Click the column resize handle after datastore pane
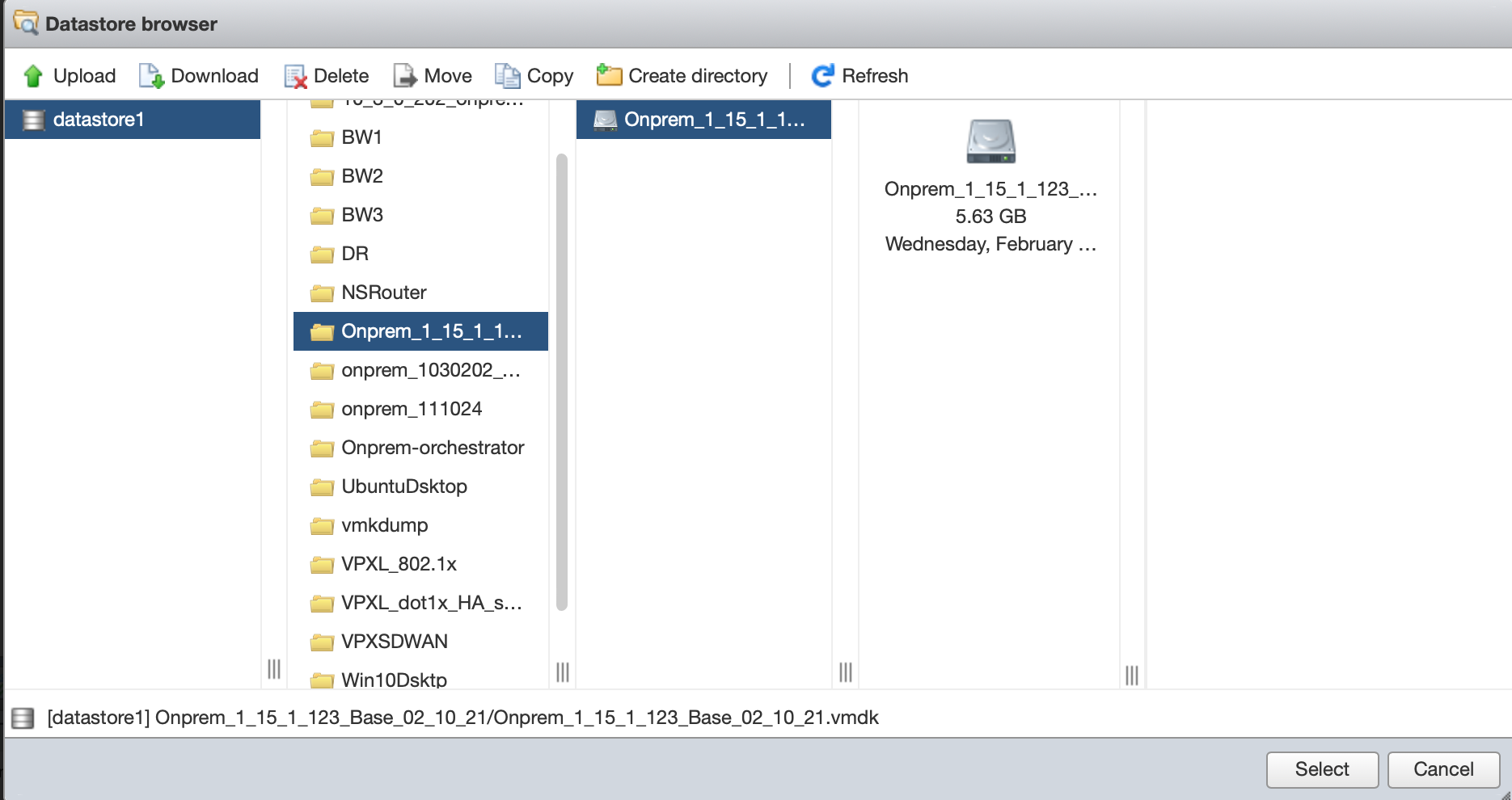 (274, 669)
